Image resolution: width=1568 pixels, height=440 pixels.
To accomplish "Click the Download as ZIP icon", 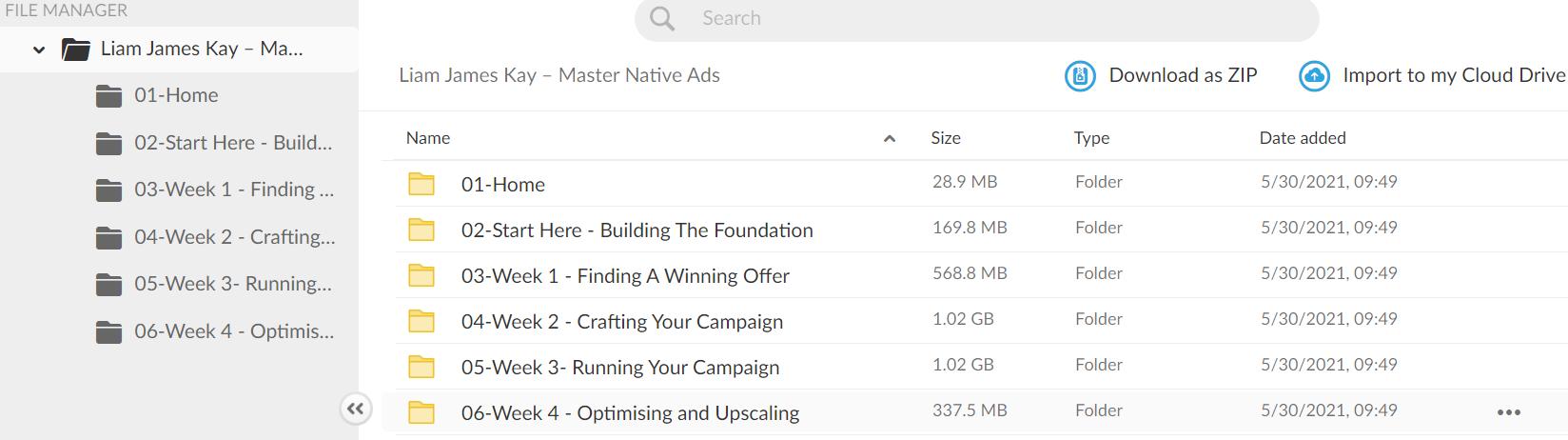I will click(x=1080, y=75).
